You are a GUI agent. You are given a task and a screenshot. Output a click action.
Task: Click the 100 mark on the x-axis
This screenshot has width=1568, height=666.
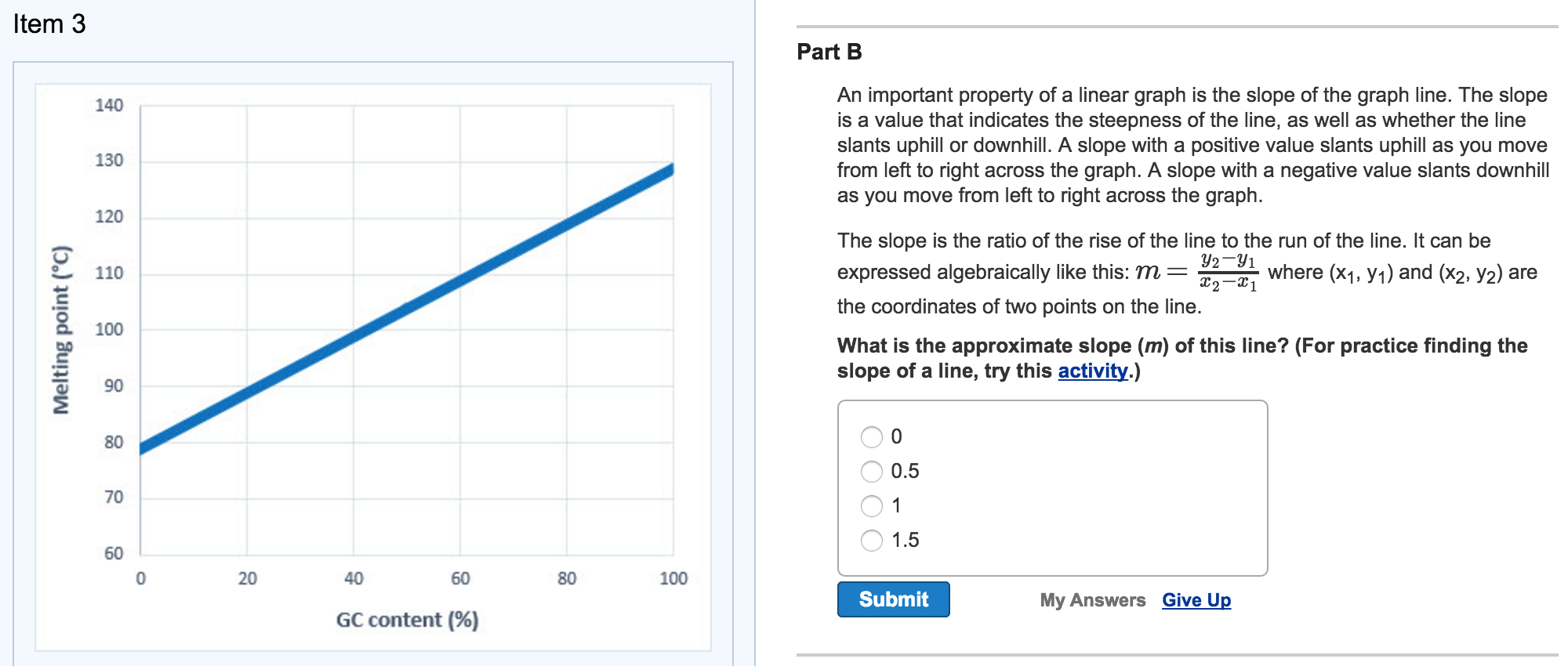click(x=672, y=577)
